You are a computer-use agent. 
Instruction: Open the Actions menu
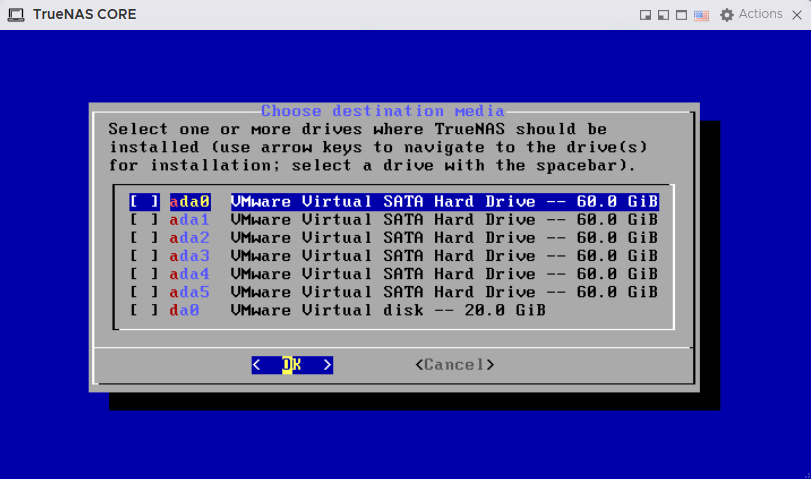click(x=760, y=14)
